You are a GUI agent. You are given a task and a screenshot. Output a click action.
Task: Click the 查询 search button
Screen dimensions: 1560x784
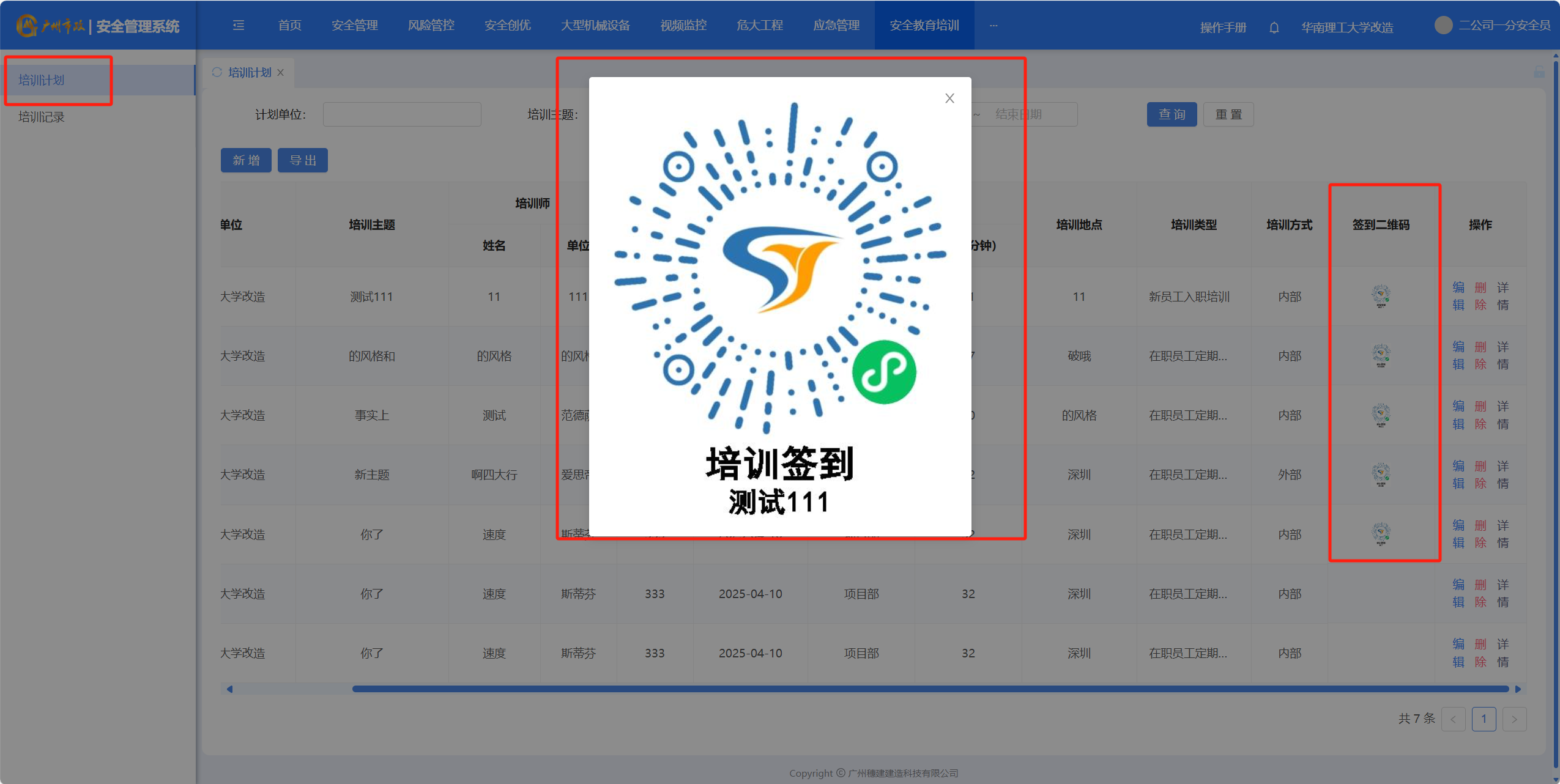point(1171,114)
